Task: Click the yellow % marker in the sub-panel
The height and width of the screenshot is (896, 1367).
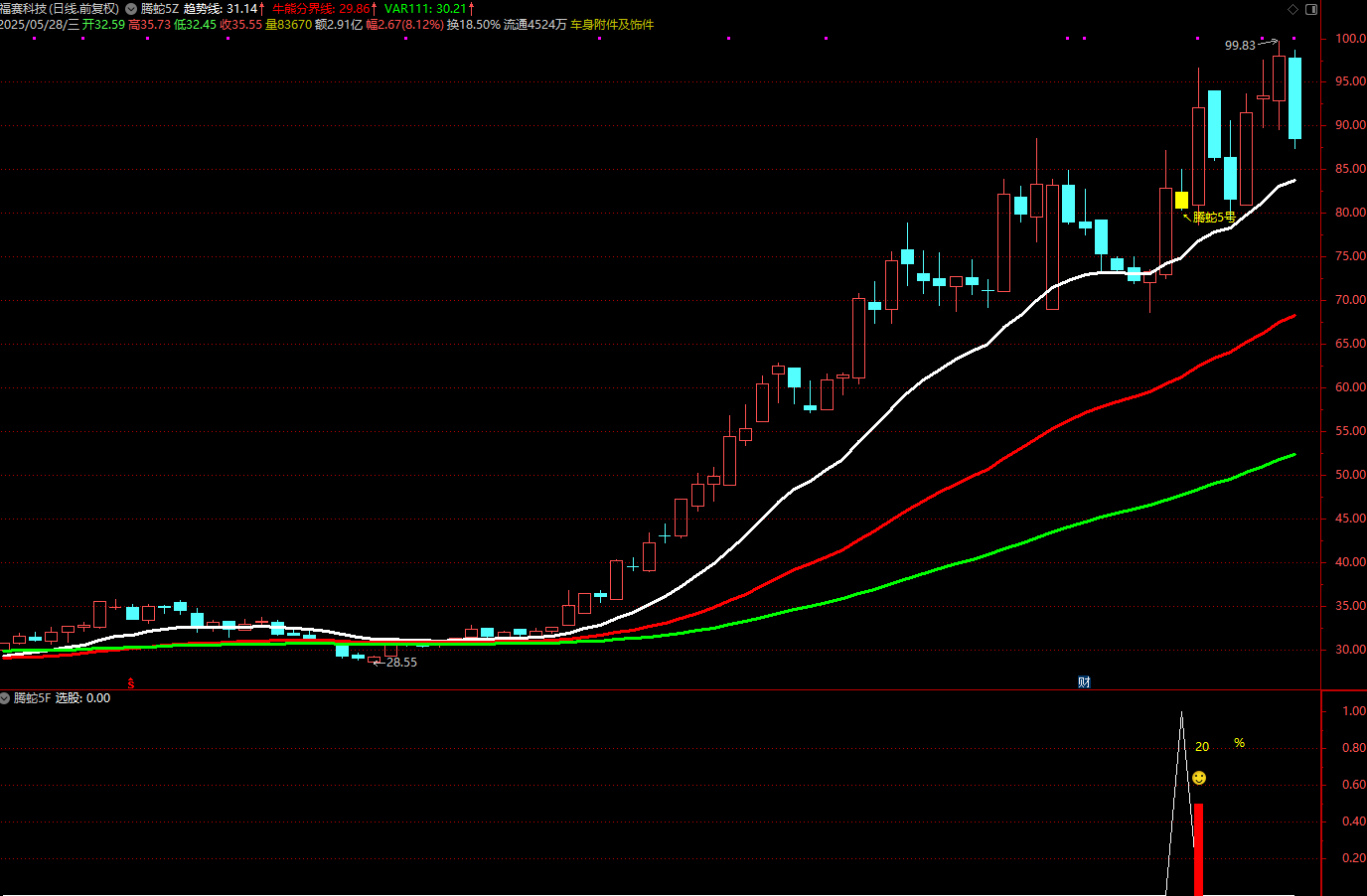Action: tap(1239, 743)
